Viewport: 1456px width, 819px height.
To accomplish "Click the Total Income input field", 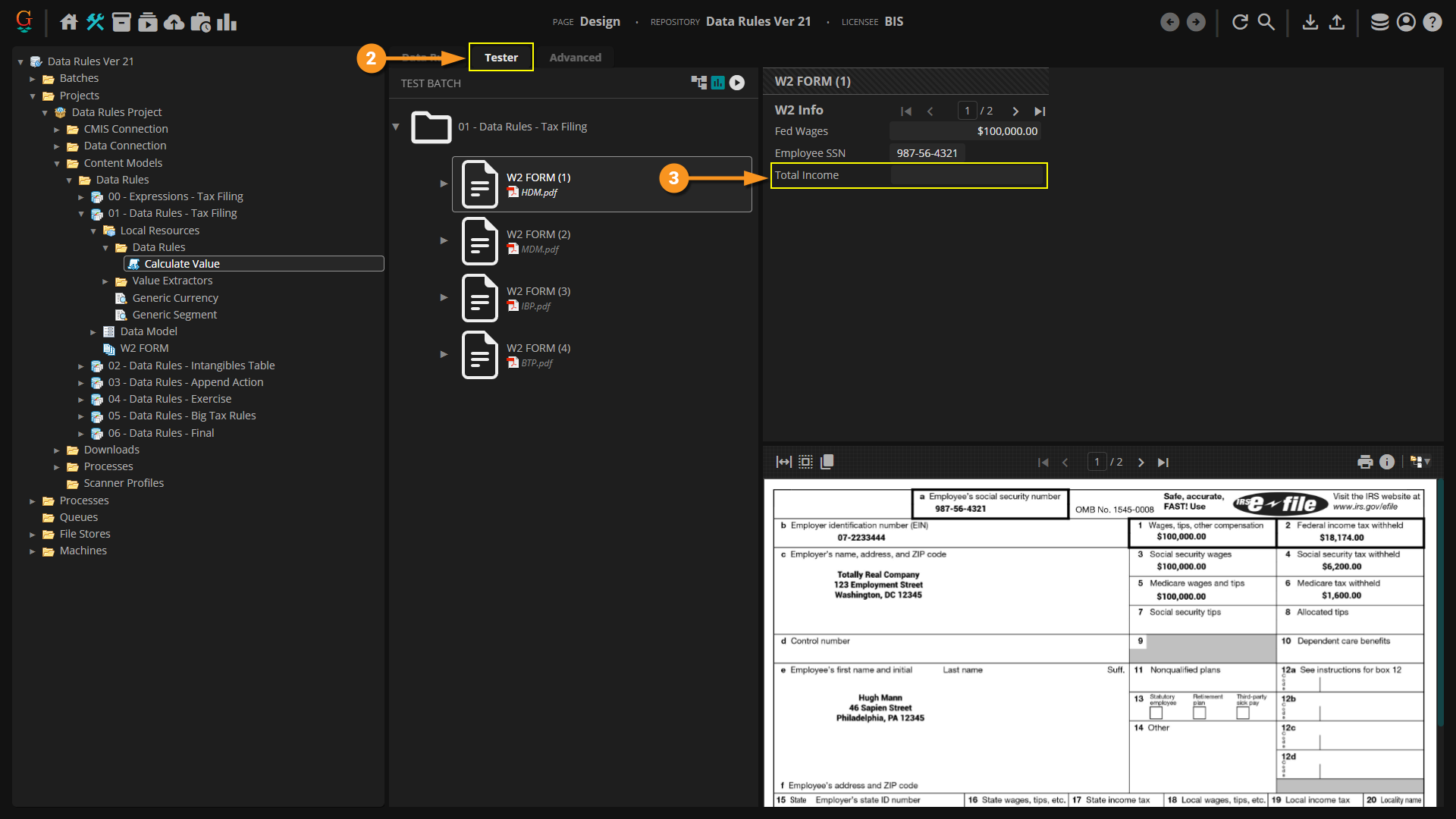I will pos(967,175).
